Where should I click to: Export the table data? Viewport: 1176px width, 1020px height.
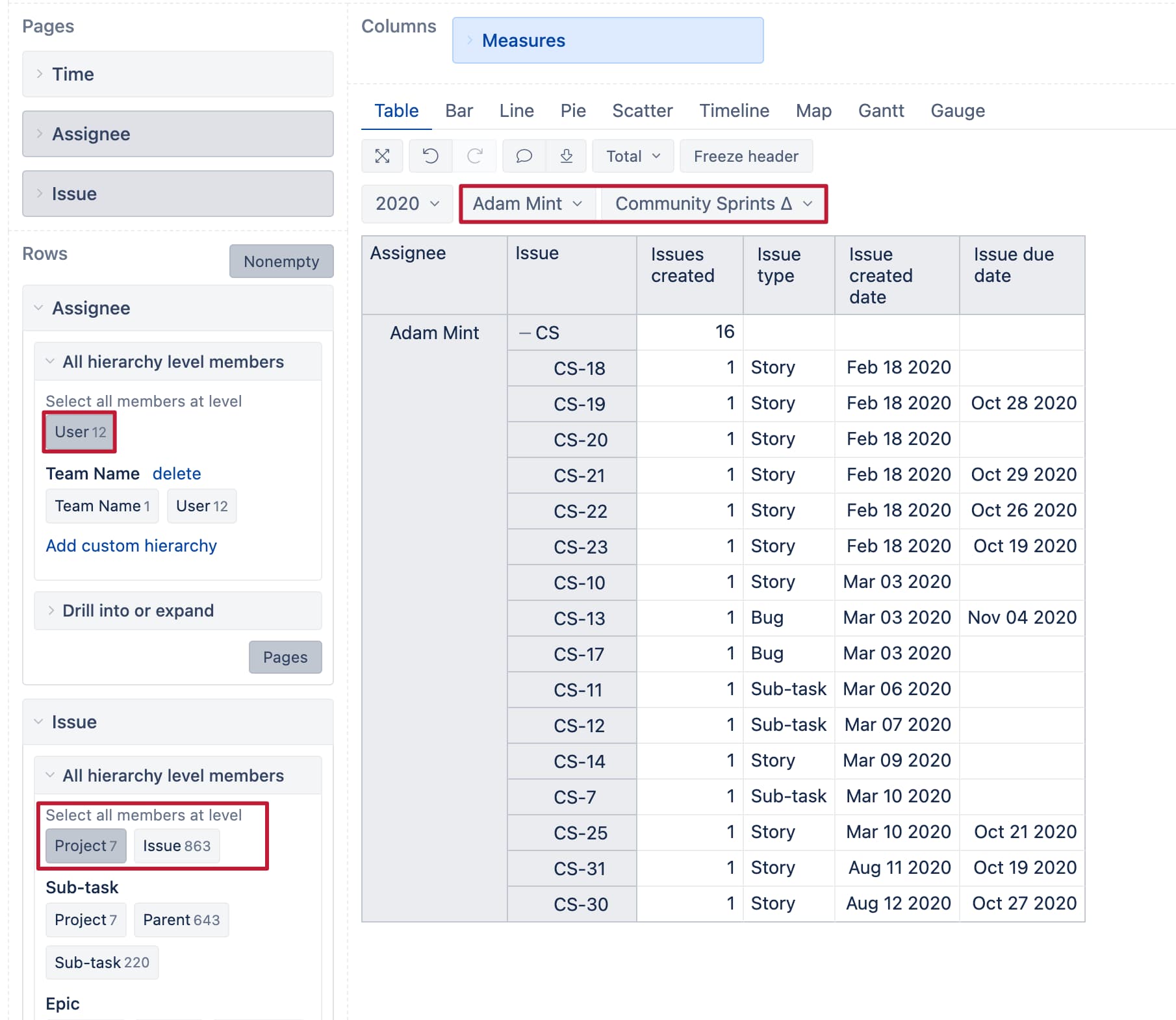[x=566, y=156]
